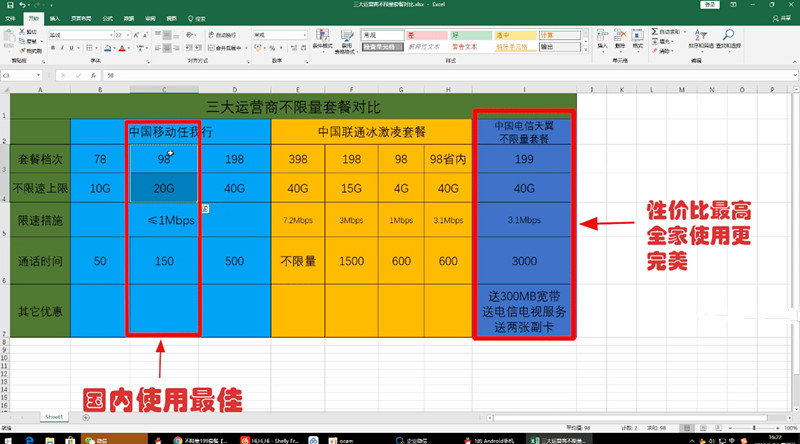
Task: Switch to the 插入 (Insert) ribbon tab
Action: point(55,19)
